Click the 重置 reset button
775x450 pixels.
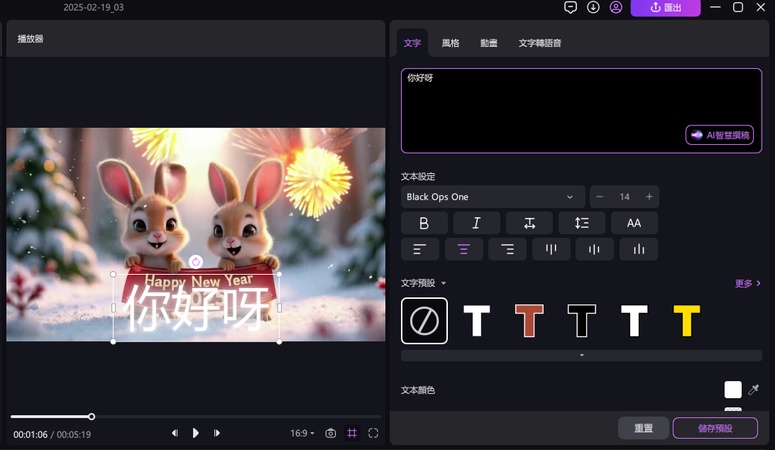click(644, 428)
